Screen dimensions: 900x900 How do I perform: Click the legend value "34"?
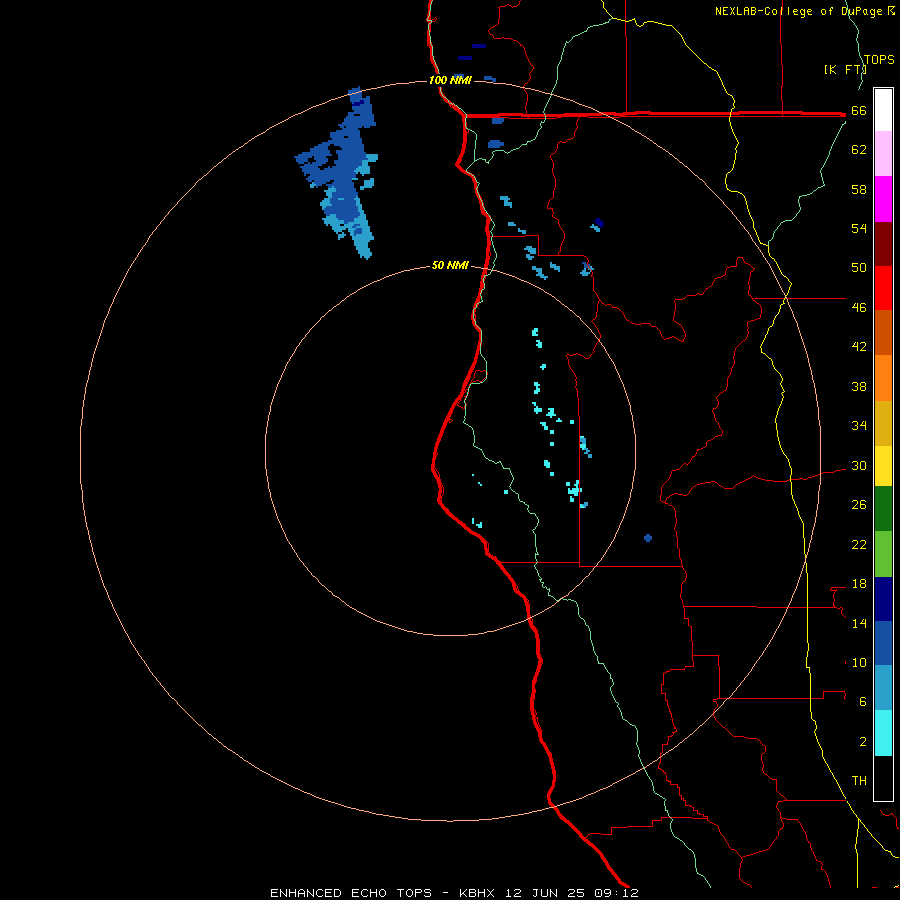click(x=859, y=425)
